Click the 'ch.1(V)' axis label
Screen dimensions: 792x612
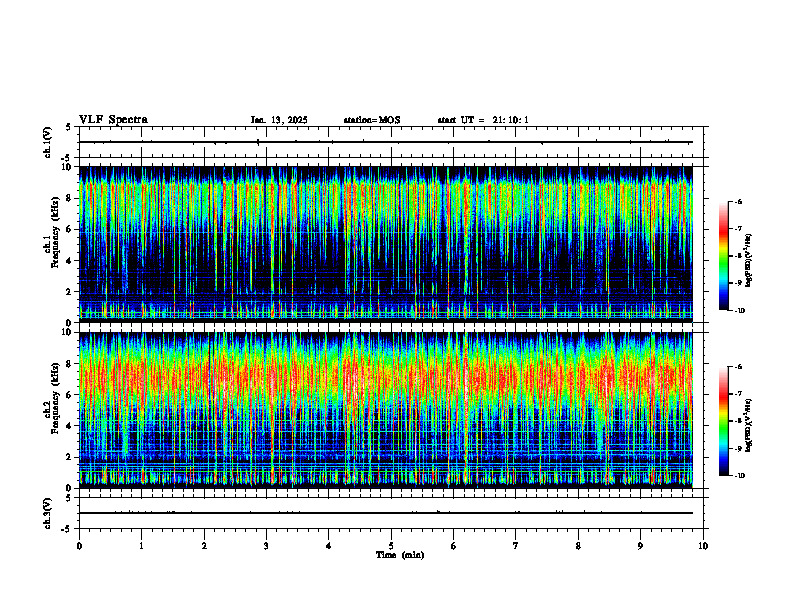pos(48,142)
